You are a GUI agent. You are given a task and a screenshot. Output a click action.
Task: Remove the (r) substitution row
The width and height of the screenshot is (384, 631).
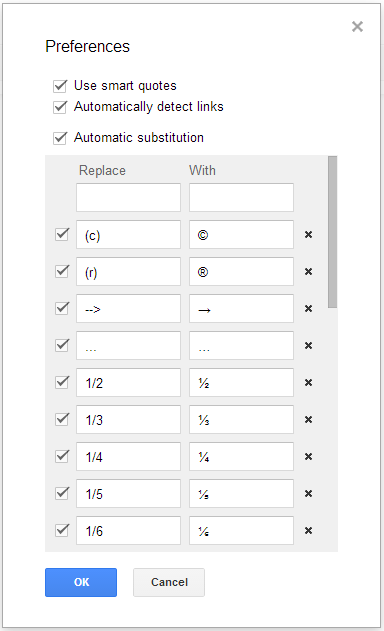click(x=308, y=272)
